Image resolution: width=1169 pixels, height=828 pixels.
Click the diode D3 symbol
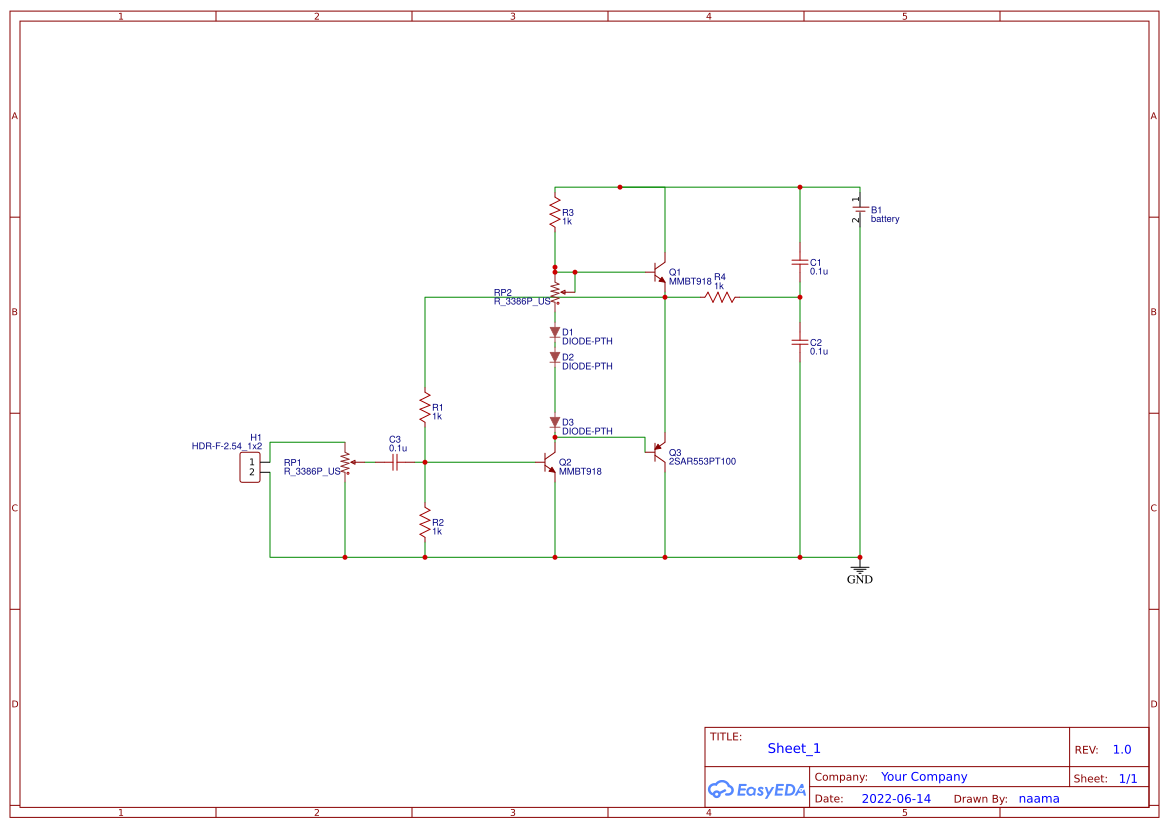pyautogui.click(x=555, y=421)
